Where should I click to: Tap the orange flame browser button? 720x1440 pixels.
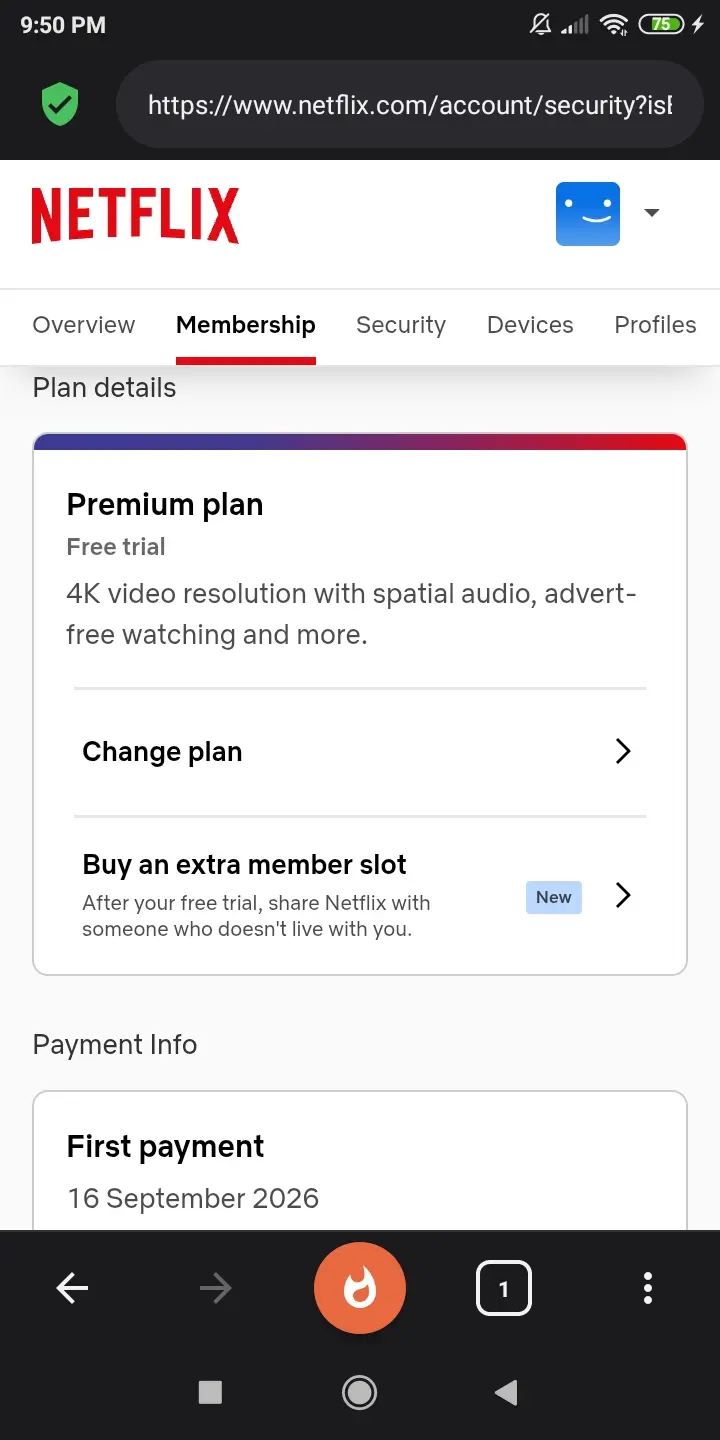pos(360,1289)
